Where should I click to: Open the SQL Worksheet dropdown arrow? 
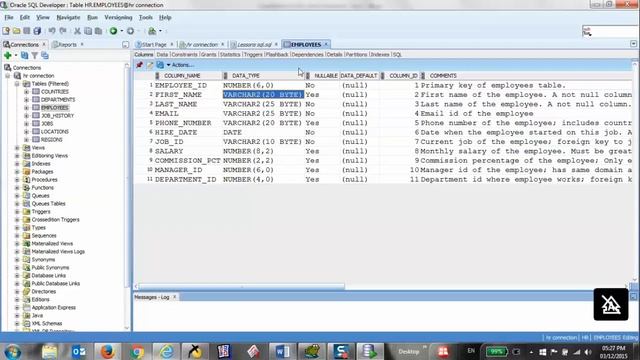pyautogui.click(x=160, y=31)
